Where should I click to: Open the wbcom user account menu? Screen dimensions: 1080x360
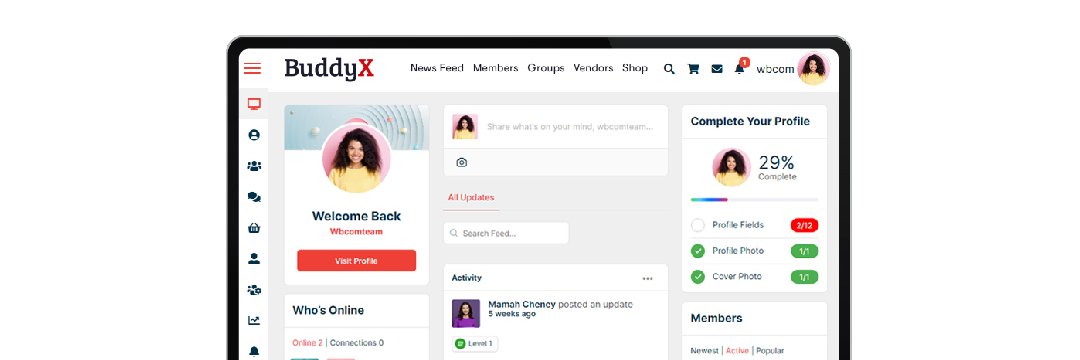(775, 69)
